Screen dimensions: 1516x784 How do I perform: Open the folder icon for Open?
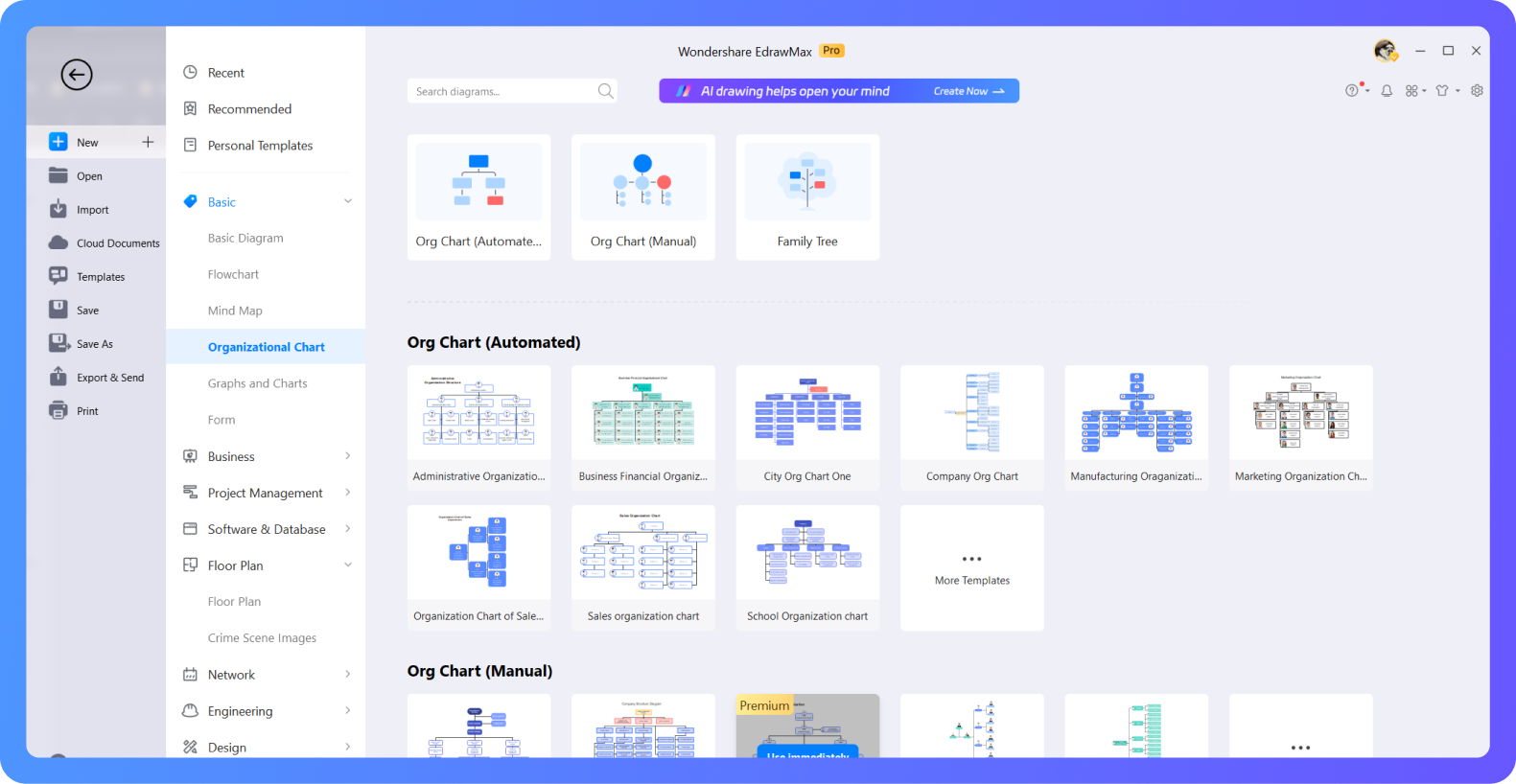(58, 175)
